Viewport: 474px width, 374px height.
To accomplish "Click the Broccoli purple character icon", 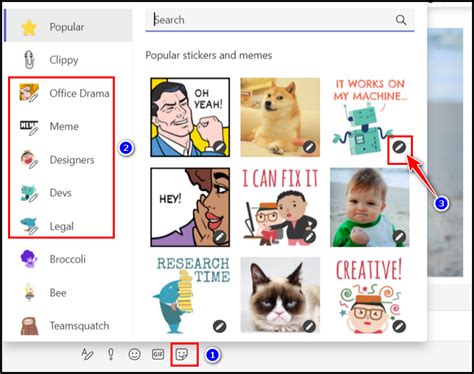I will pyautogui.click(x=29, y=259).
